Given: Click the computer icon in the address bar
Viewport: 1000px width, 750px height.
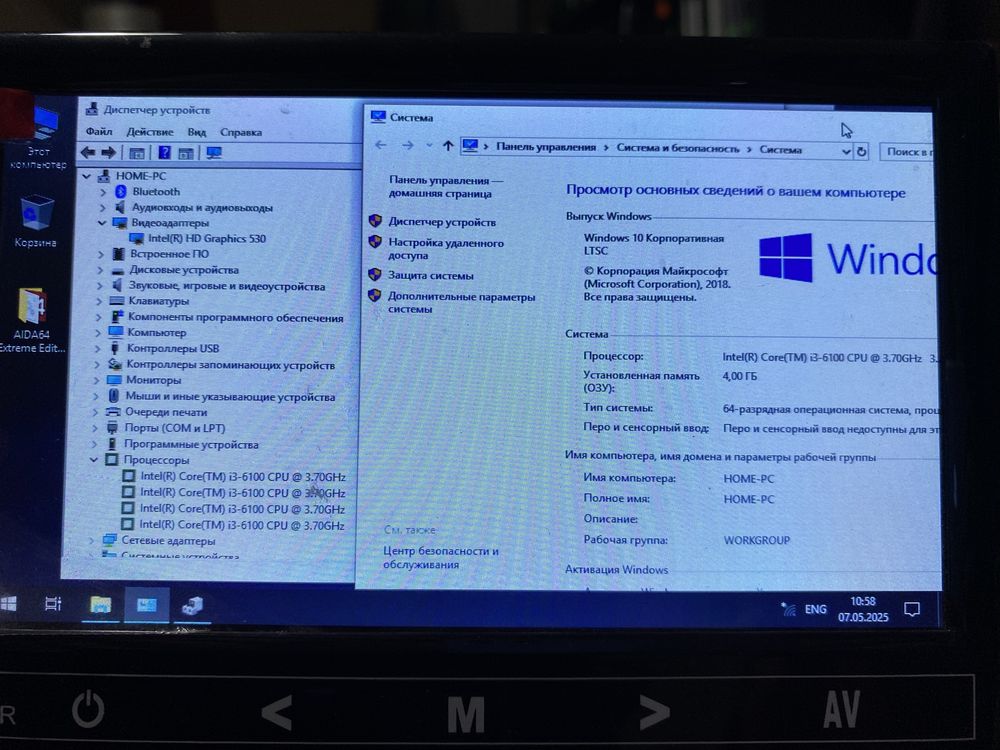Looking at the screenshot, I should [471, 146].
